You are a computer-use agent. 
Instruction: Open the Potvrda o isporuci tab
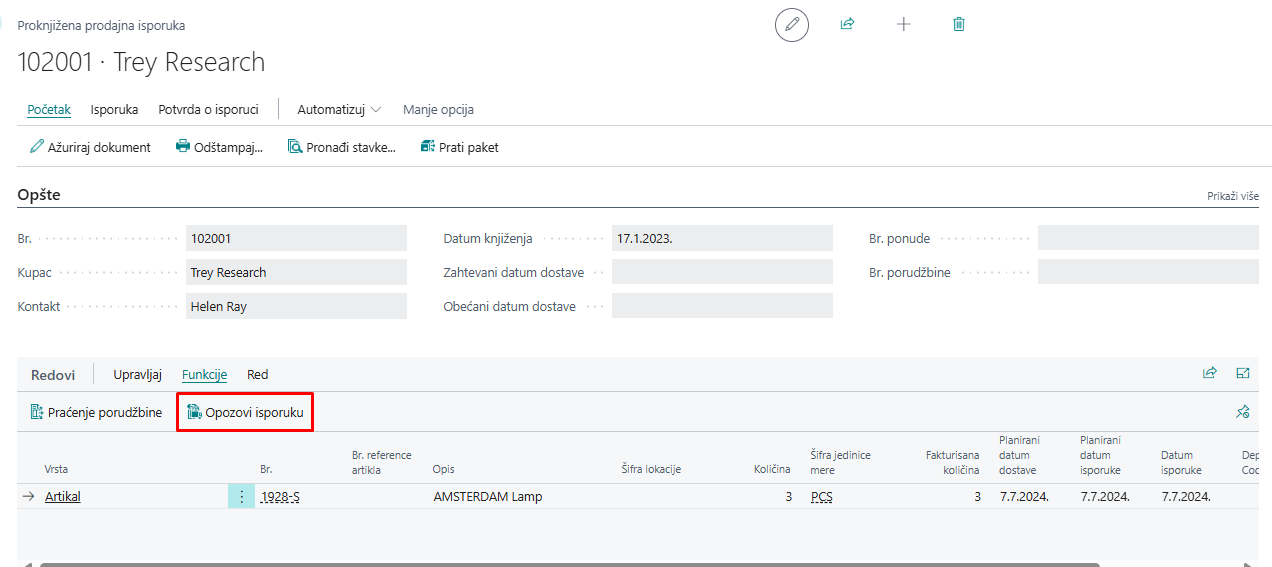pyautogui.click(x=208, y=109)
